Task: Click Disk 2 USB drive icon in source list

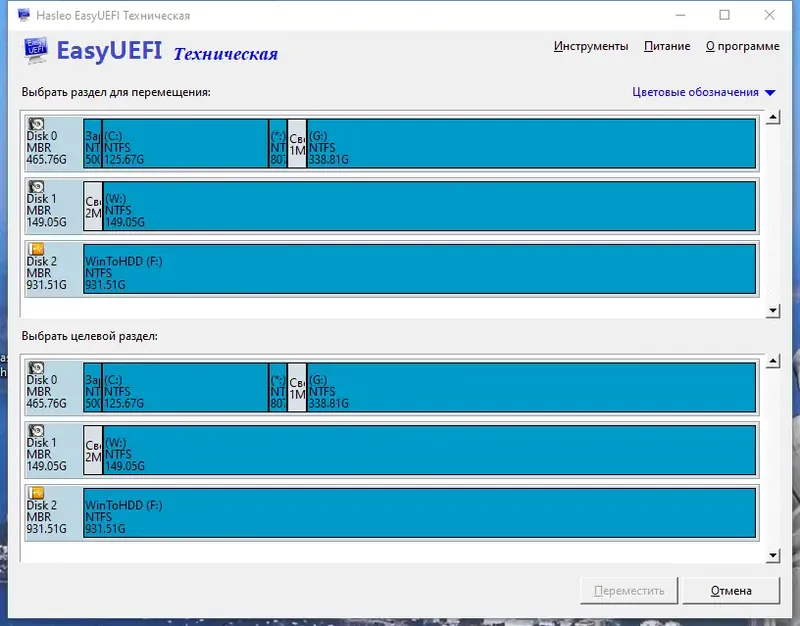Action: pos(36,249)
